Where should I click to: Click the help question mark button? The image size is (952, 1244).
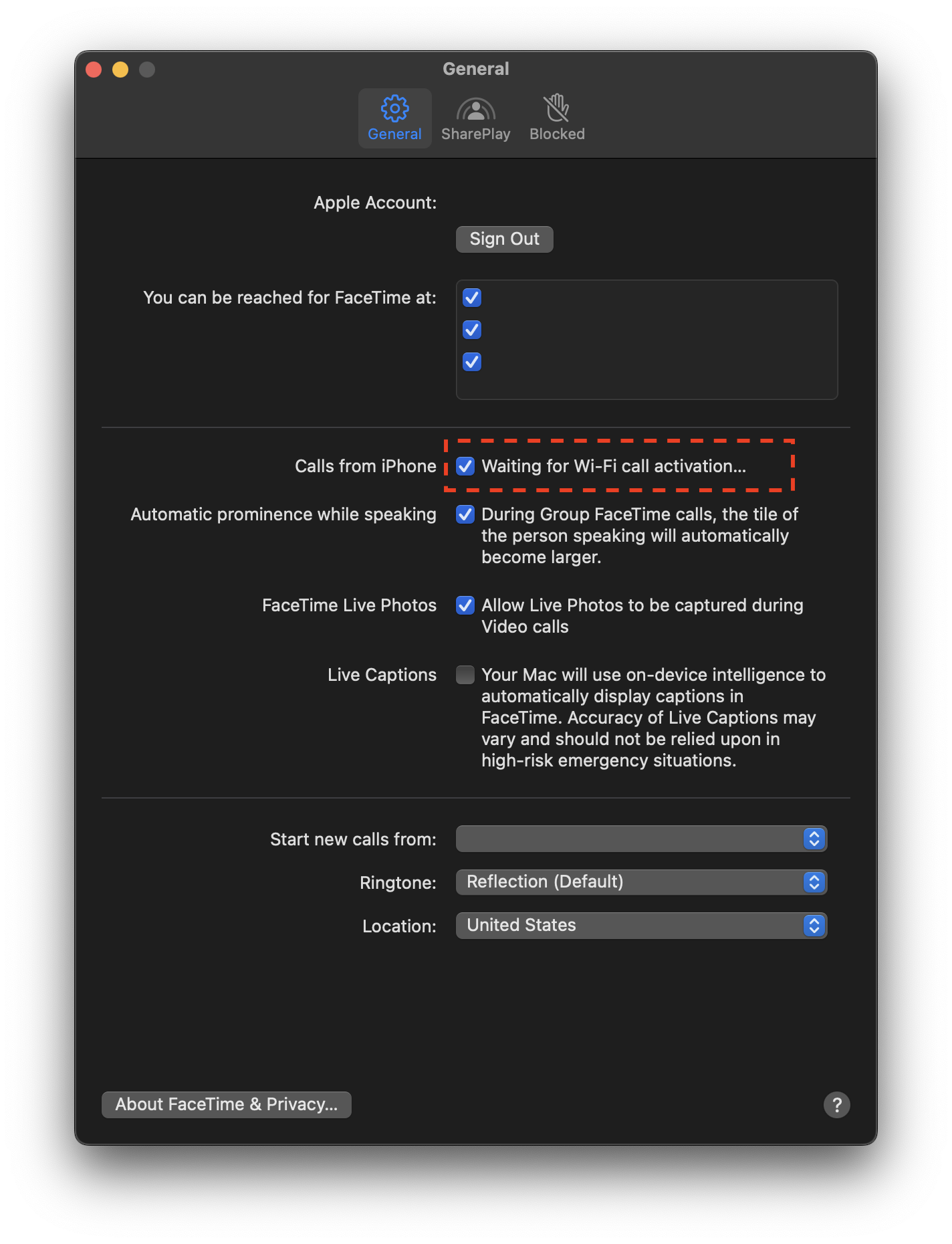836,1104
